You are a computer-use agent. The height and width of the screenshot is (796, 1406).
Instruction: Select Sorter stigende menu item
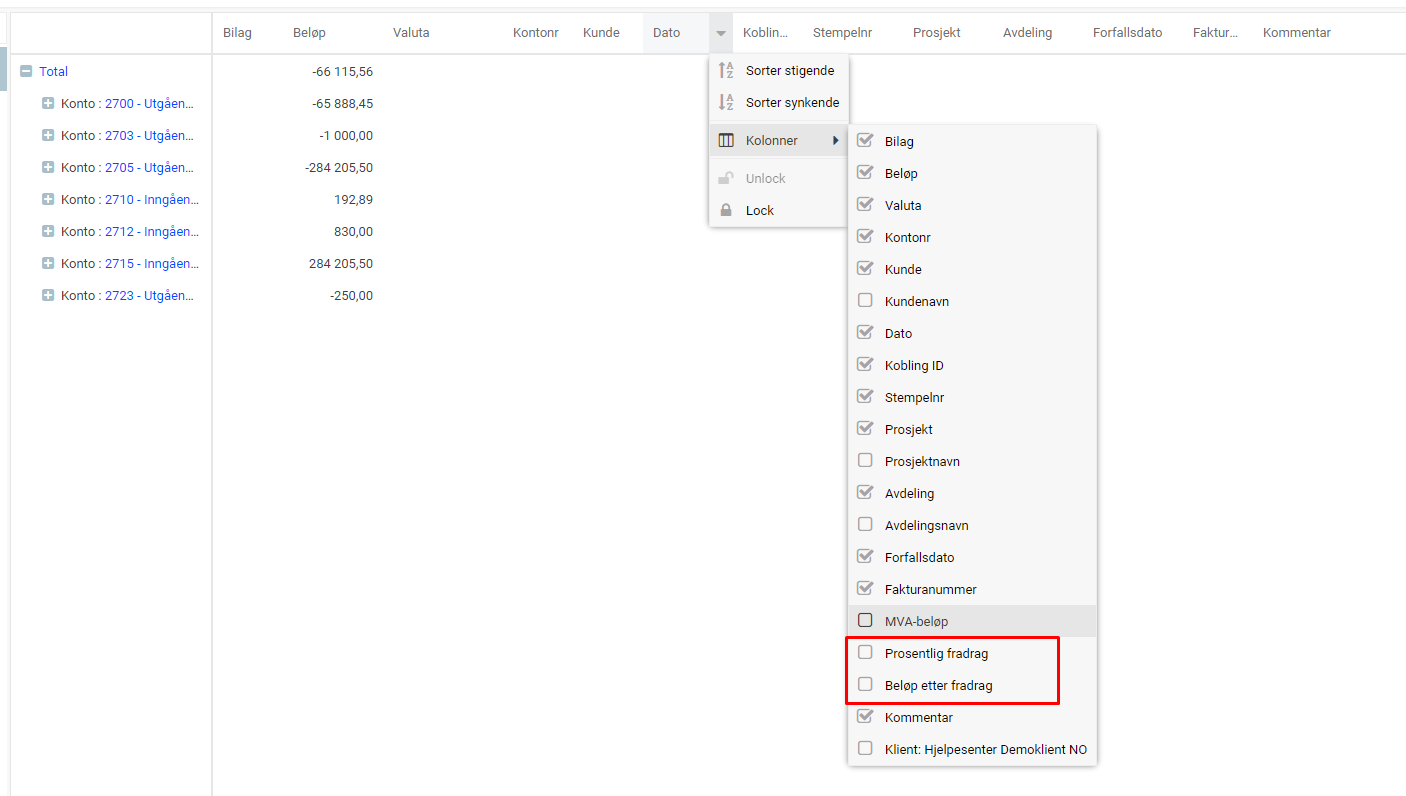(789, 71)
